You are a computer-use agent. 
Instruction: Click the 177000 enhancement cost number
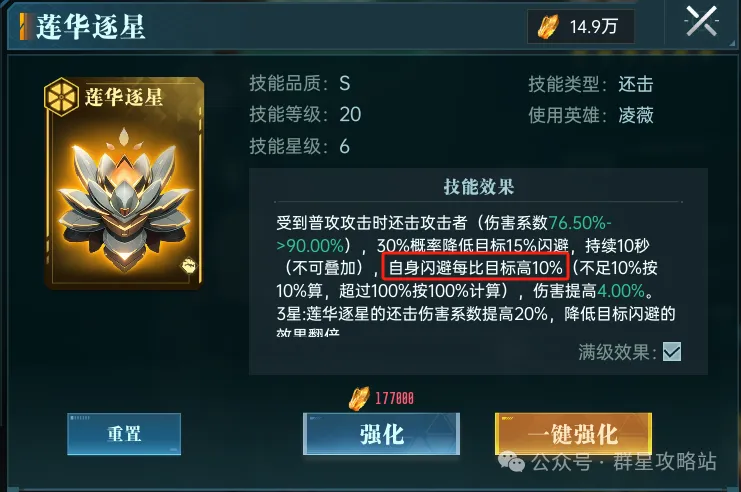pos(395,398)
